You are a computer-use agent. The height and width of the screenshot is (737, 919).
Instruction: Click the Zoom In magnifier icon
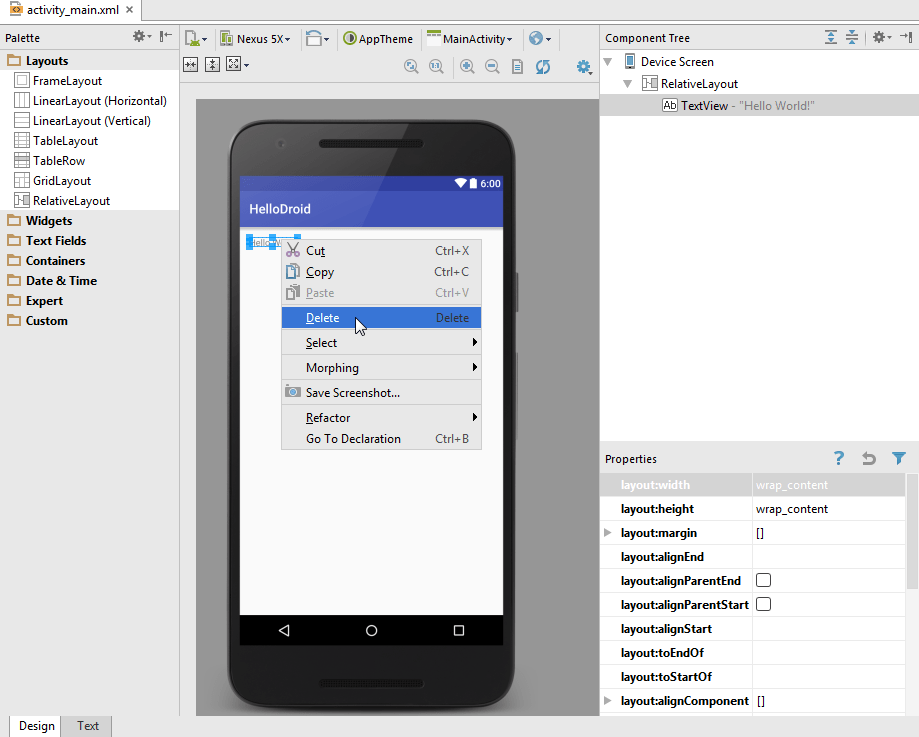pyautogui.click(x=467, y=66)
